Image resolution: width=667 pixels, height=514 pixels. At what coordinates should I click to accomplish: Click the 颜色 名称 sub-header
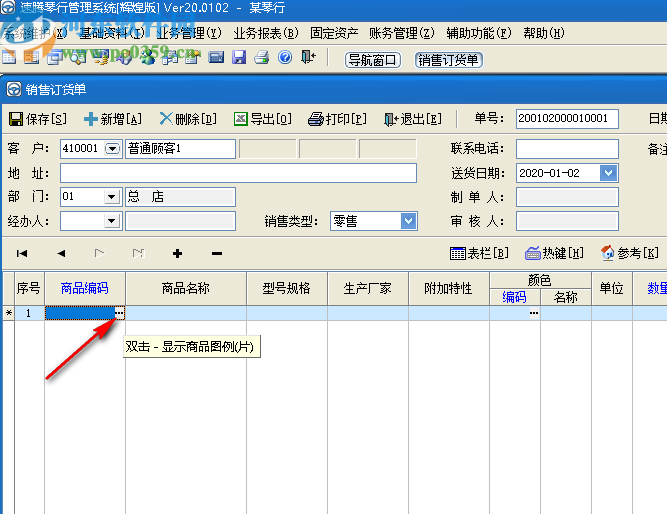(x=566, y=297)
